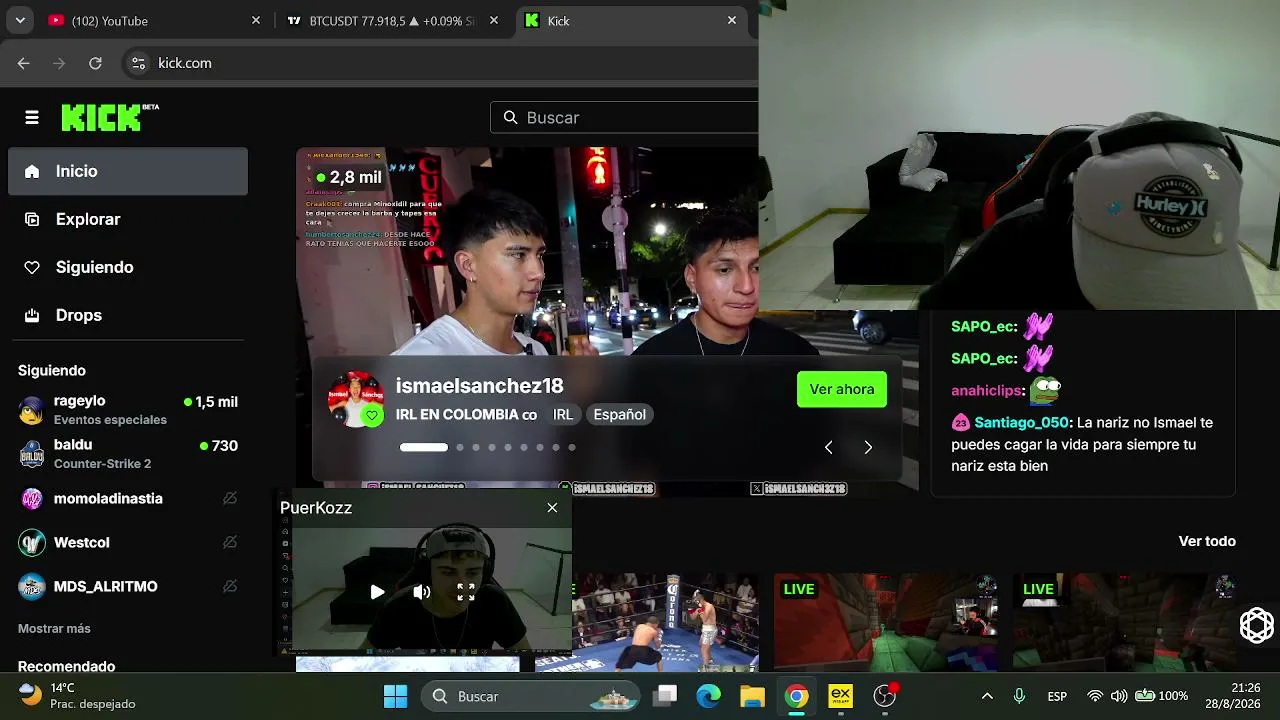Click the offline icon beside Westcol

click(230, 542)
